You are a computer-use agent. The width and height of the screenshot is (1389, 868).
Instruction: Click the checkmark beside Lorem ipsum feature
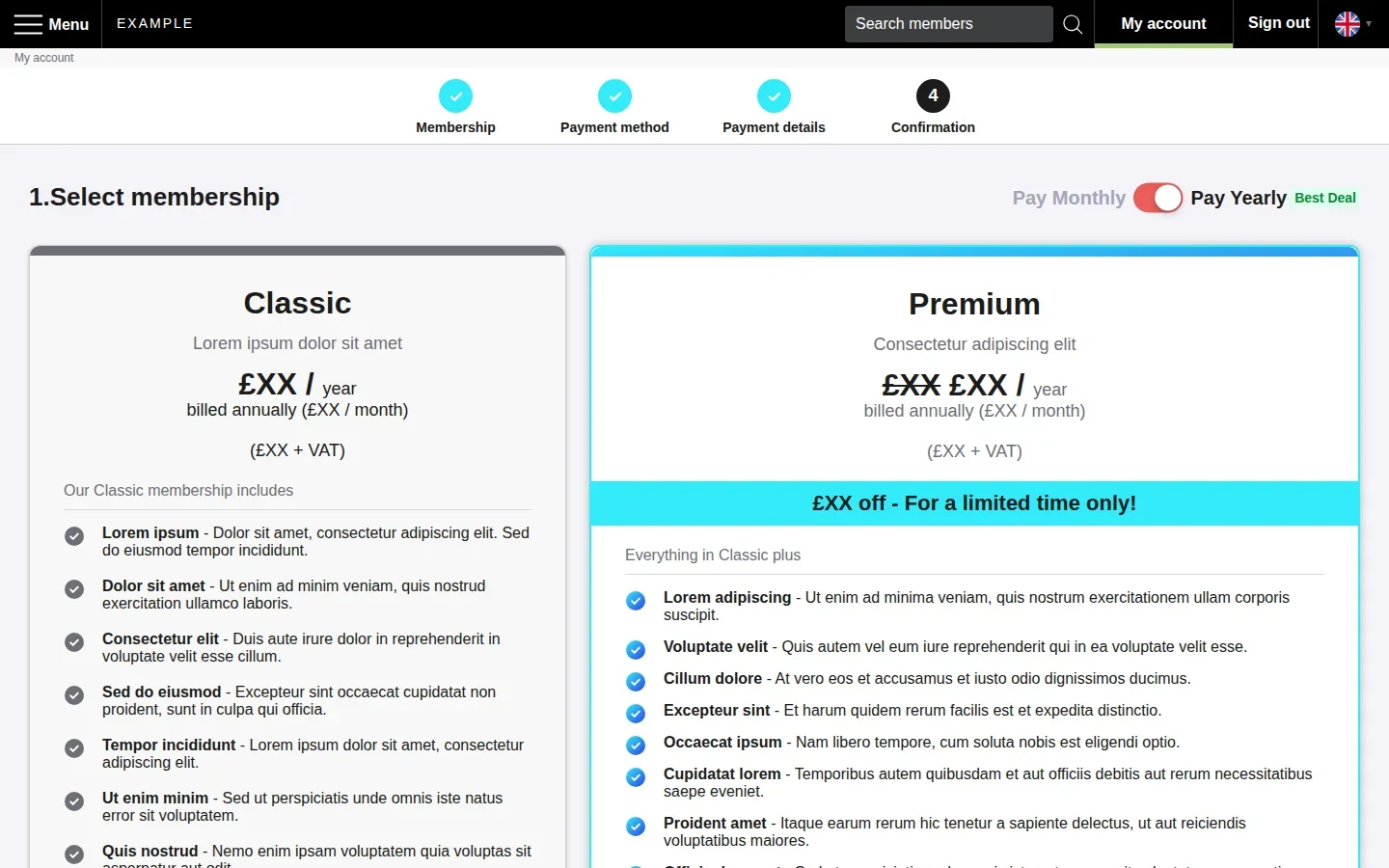point(74,536)
